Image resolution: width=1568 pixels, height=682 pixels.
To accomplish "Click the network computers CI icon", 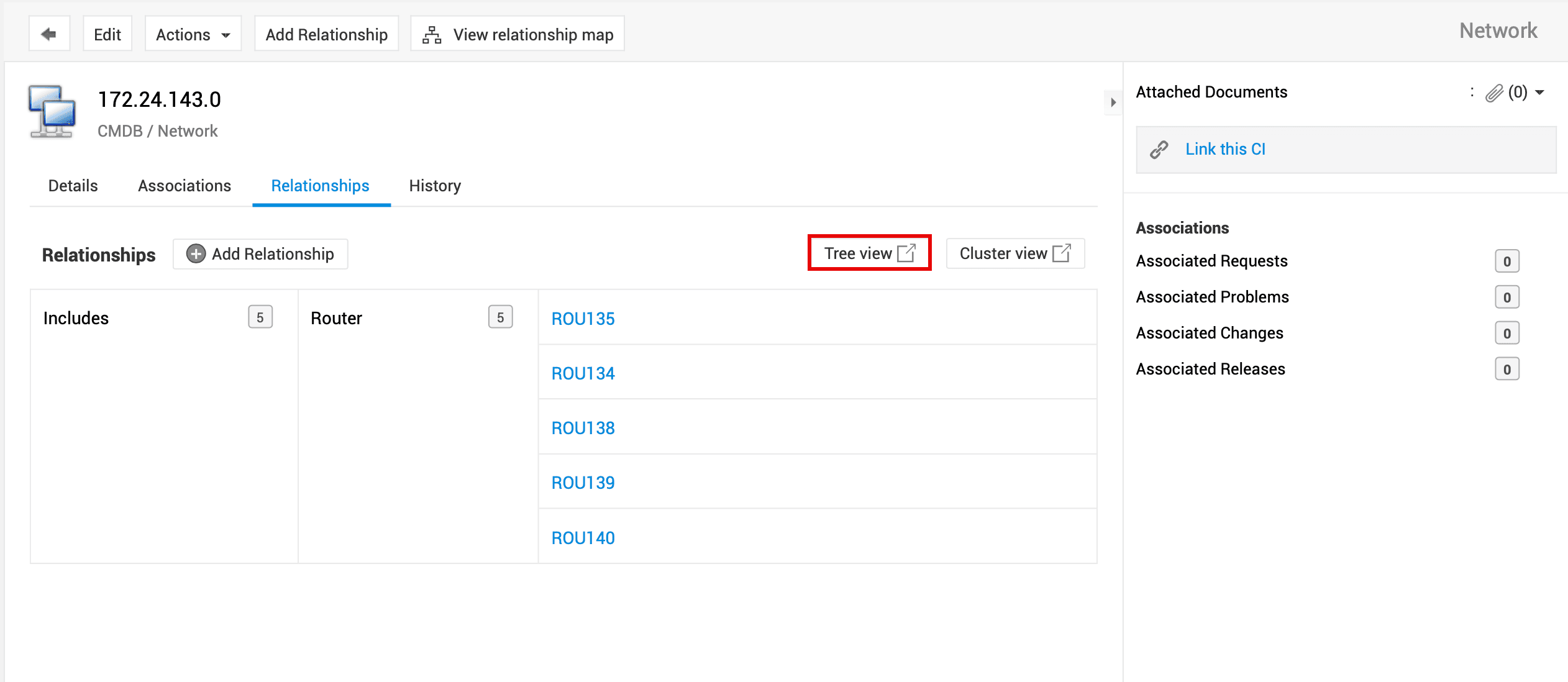I will [x=52, y=112].
